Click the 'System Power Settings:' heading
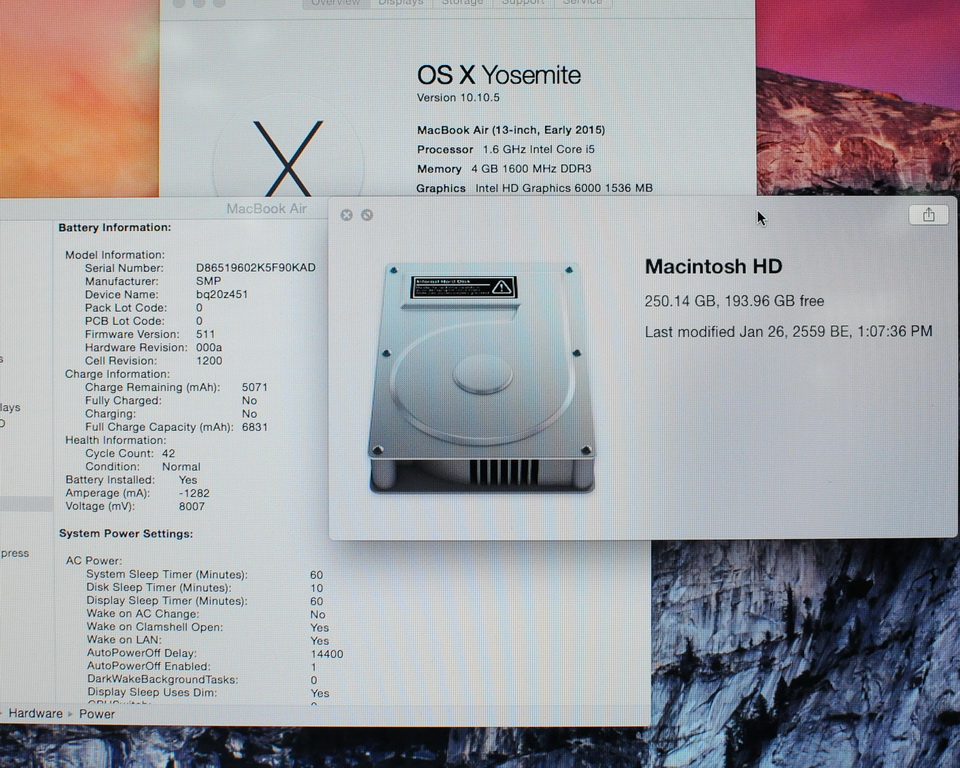Screen dimensions: 960x768 click(x=126, y=534)
